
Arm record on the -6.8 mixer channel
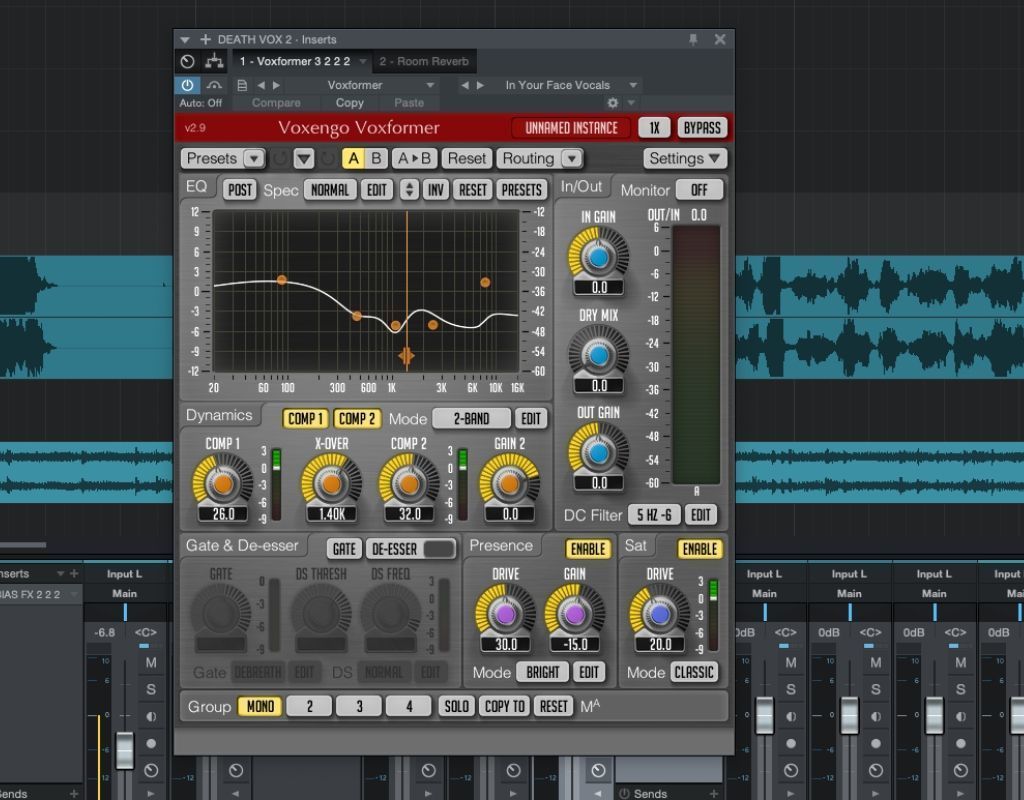tap(151, 743)
